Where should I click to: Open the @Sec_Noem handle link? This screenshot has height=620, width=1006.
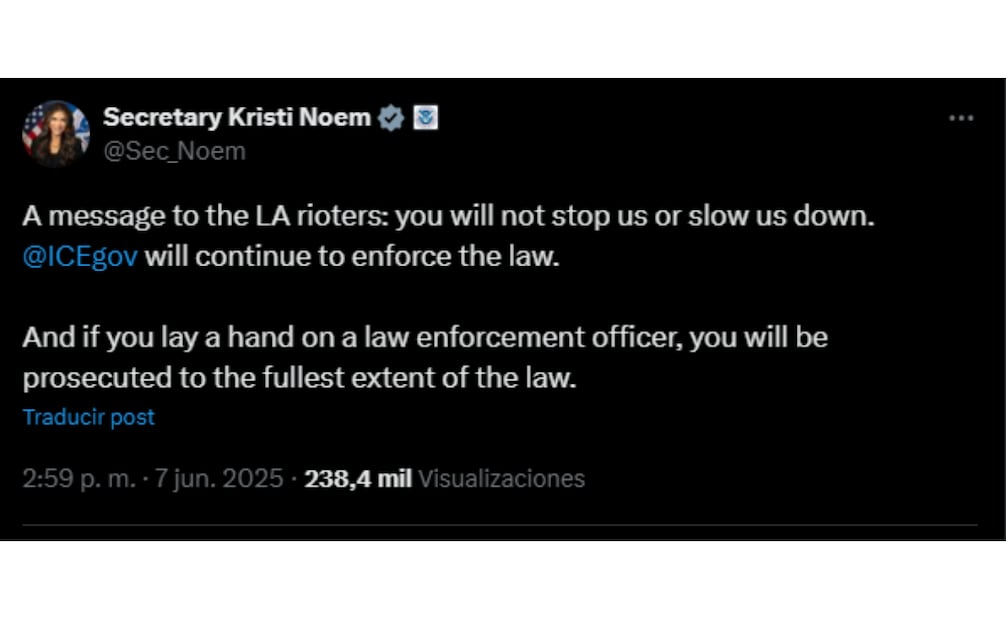pos(174,151)
